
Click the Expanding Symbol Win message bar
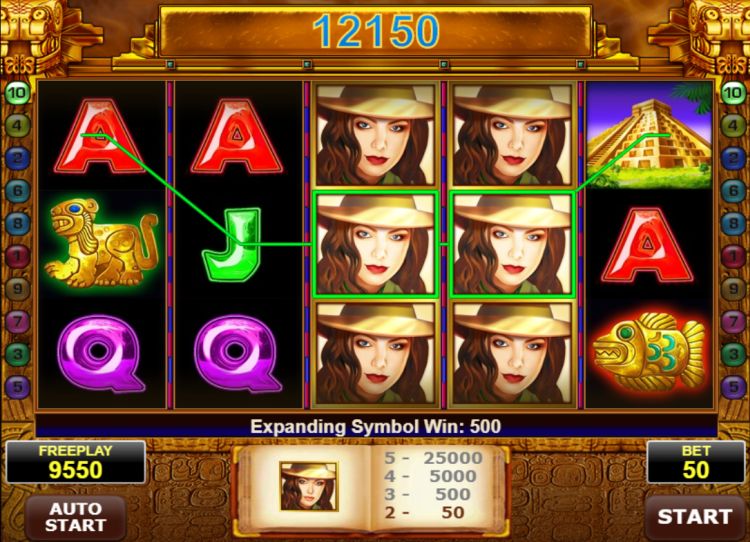click(376, 426)
